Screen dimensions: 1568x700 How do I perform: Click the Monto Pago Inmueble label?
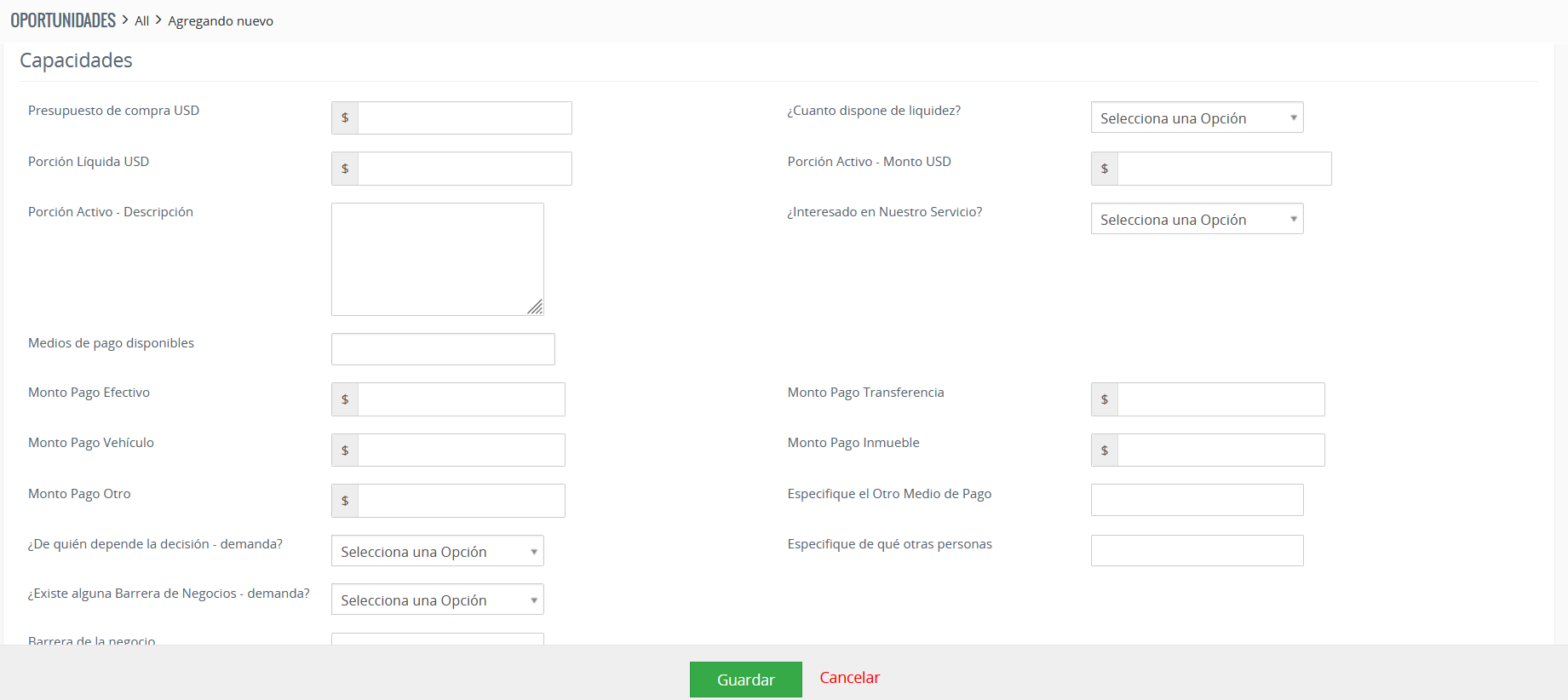pyautogui.click(x=853, y=443)
